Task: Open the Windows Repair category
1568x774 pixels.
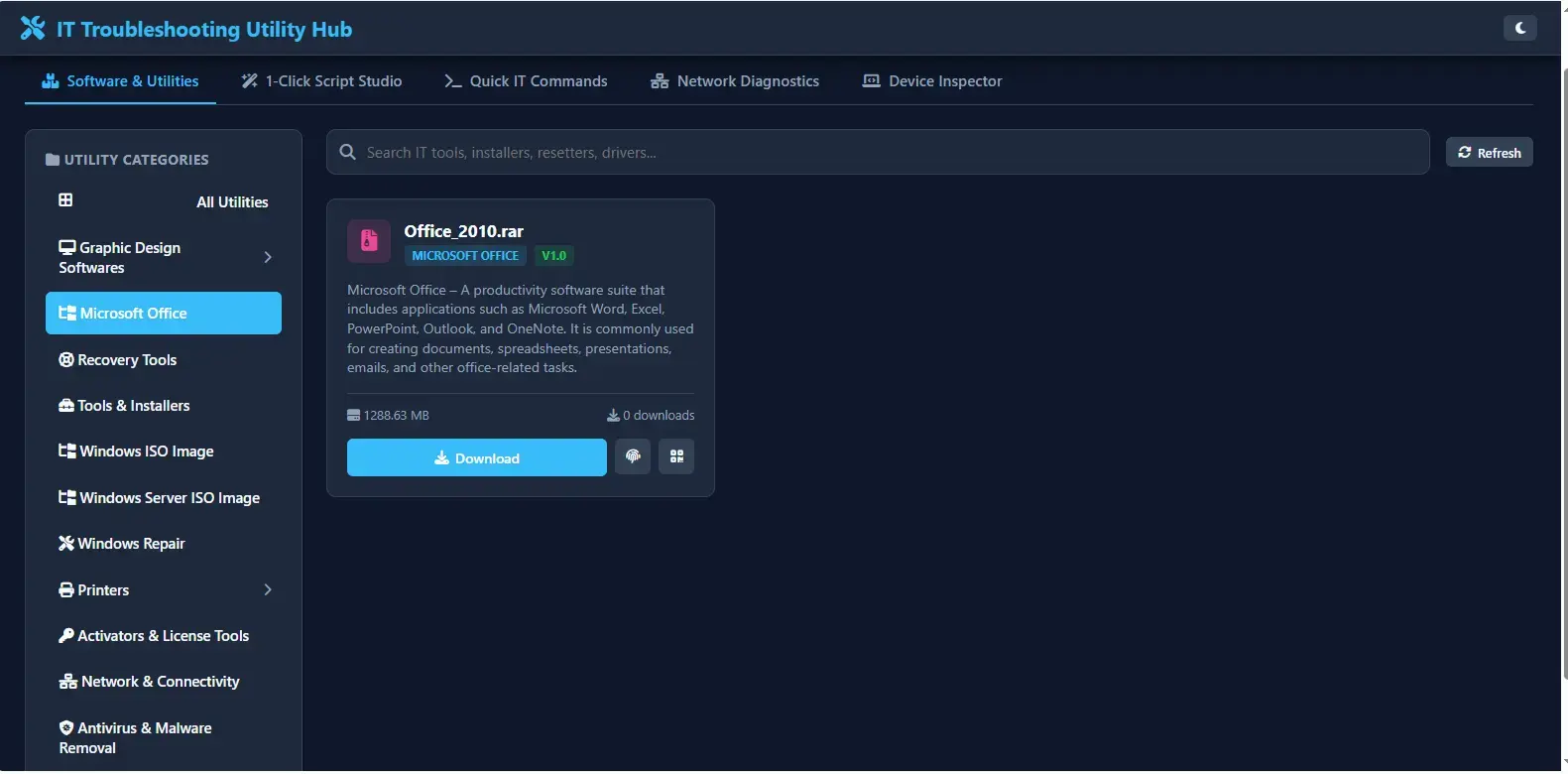Action: click(164, 543)
